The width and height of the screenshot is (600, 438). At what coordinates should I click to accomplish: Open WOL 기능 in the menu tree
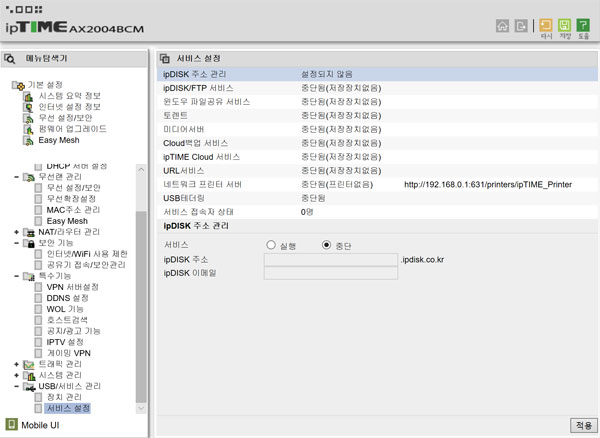pos(65,309)
